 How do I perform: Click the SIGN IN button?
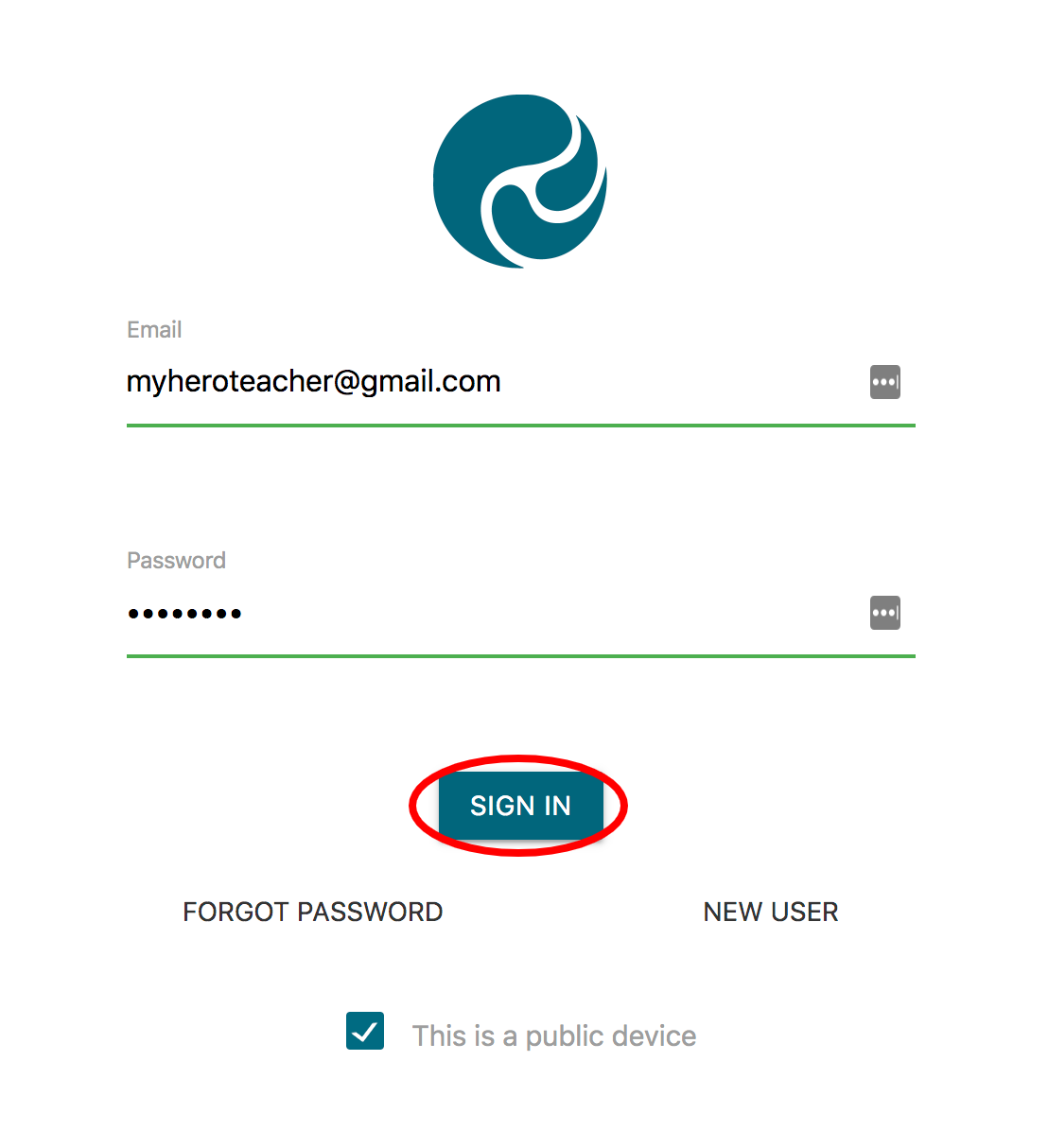[520, 806]
